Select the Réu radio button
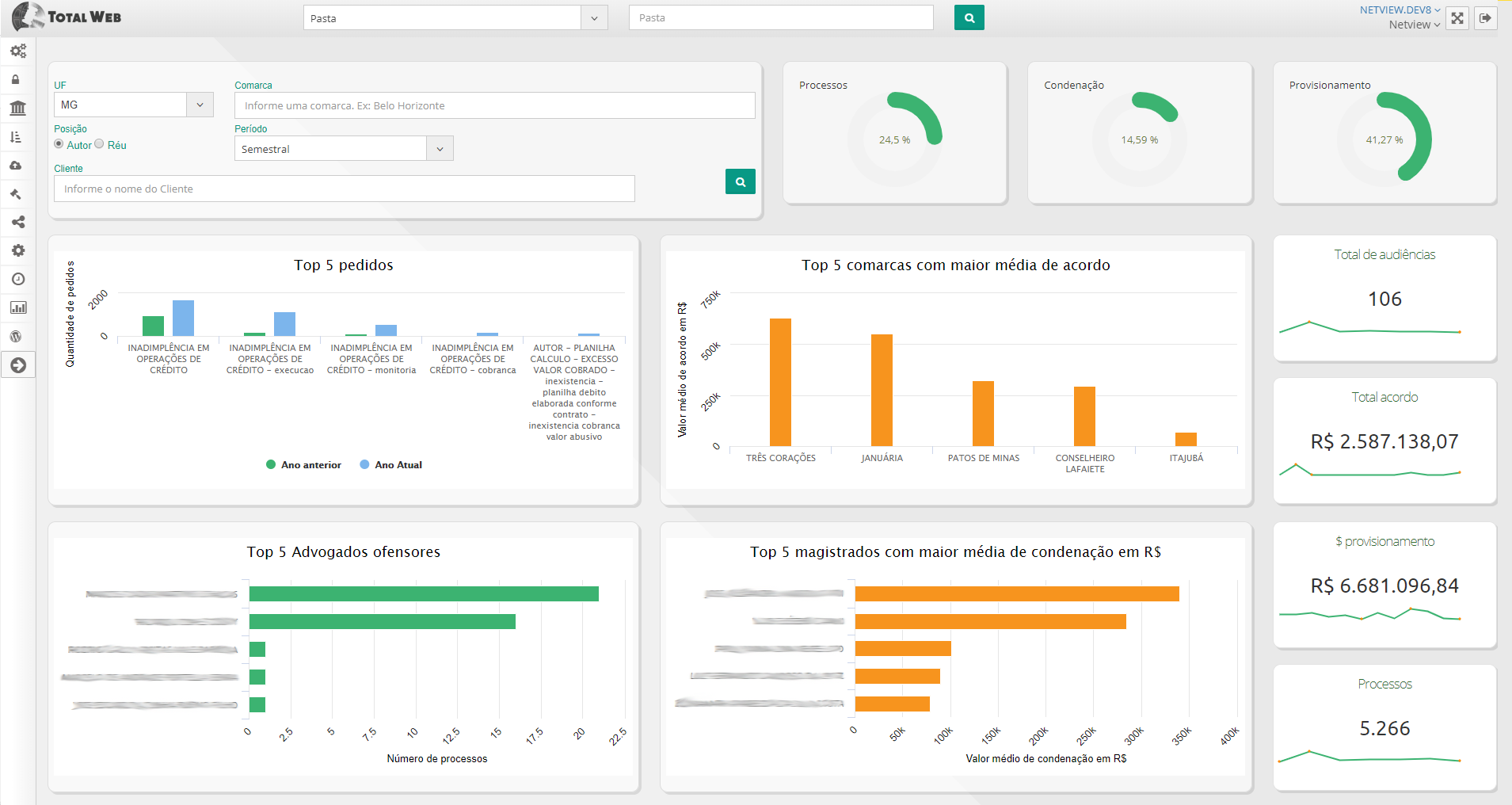Screen dimensions: 1512x805 click(x=99, y=144)
